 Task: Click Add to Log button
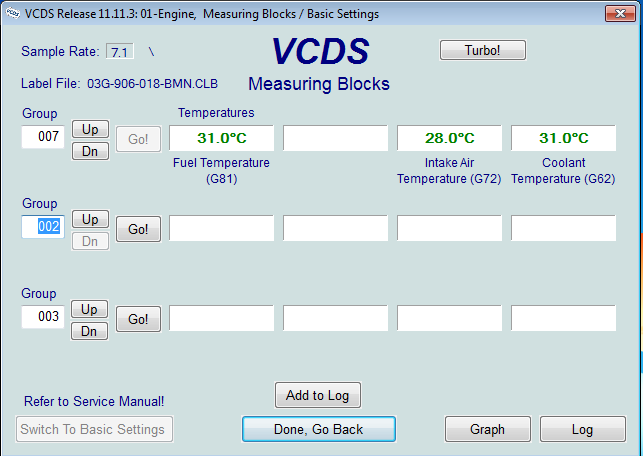pyautogui.click(x=318, y=395)
